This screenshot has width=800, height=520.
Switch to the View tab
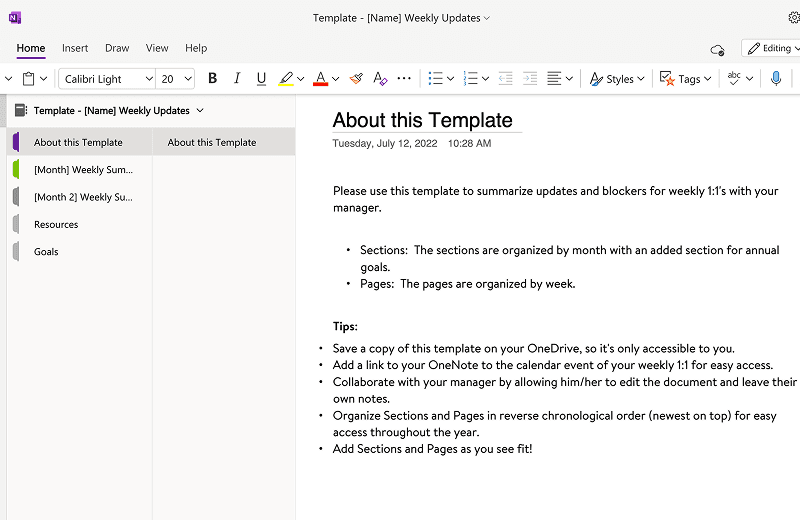(157, 48)
